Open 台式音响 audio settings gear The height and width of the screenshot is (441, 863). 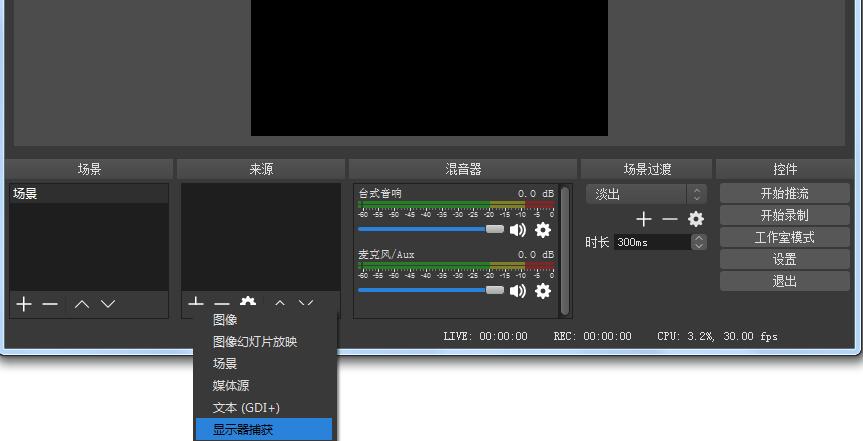[543, 230]
